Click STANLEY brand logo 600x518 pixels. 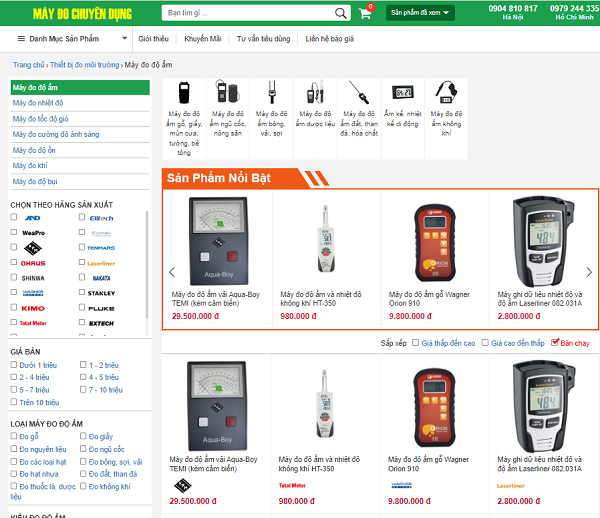(101, 293)
